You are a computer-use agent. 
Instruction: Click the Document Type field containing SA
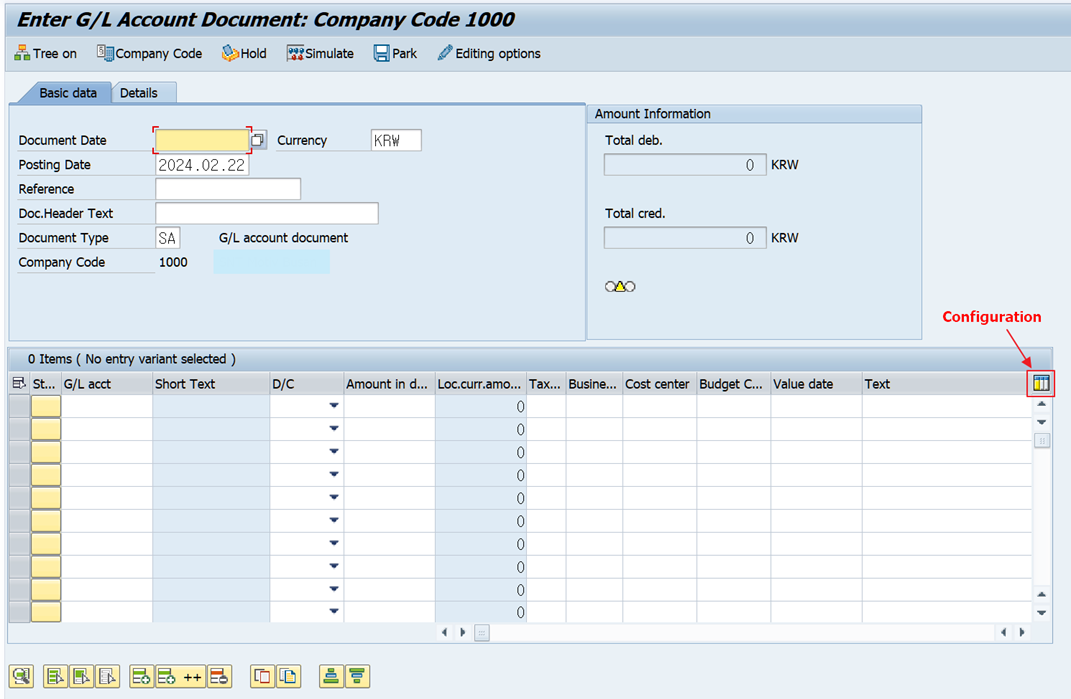click(x=167, y=238)
